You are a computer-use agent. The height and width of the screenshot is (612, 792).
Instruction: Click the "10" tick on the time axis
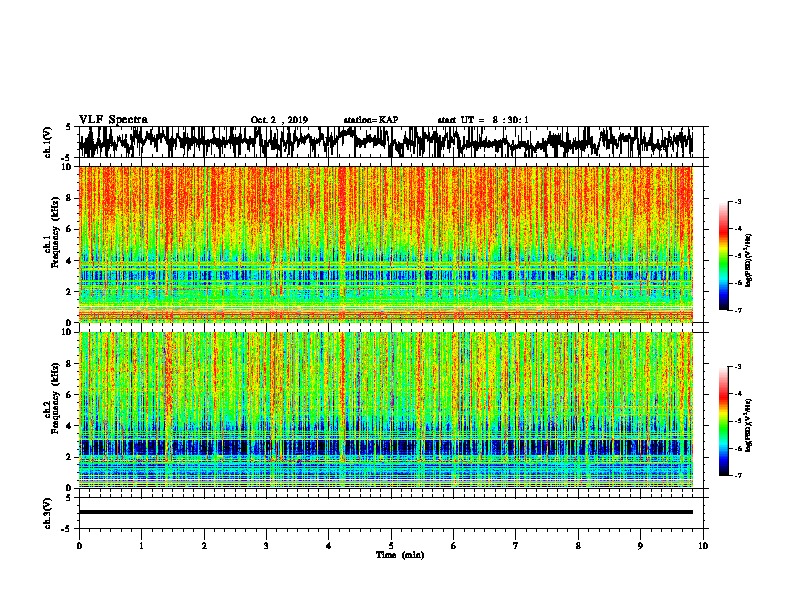coord(703,545)
